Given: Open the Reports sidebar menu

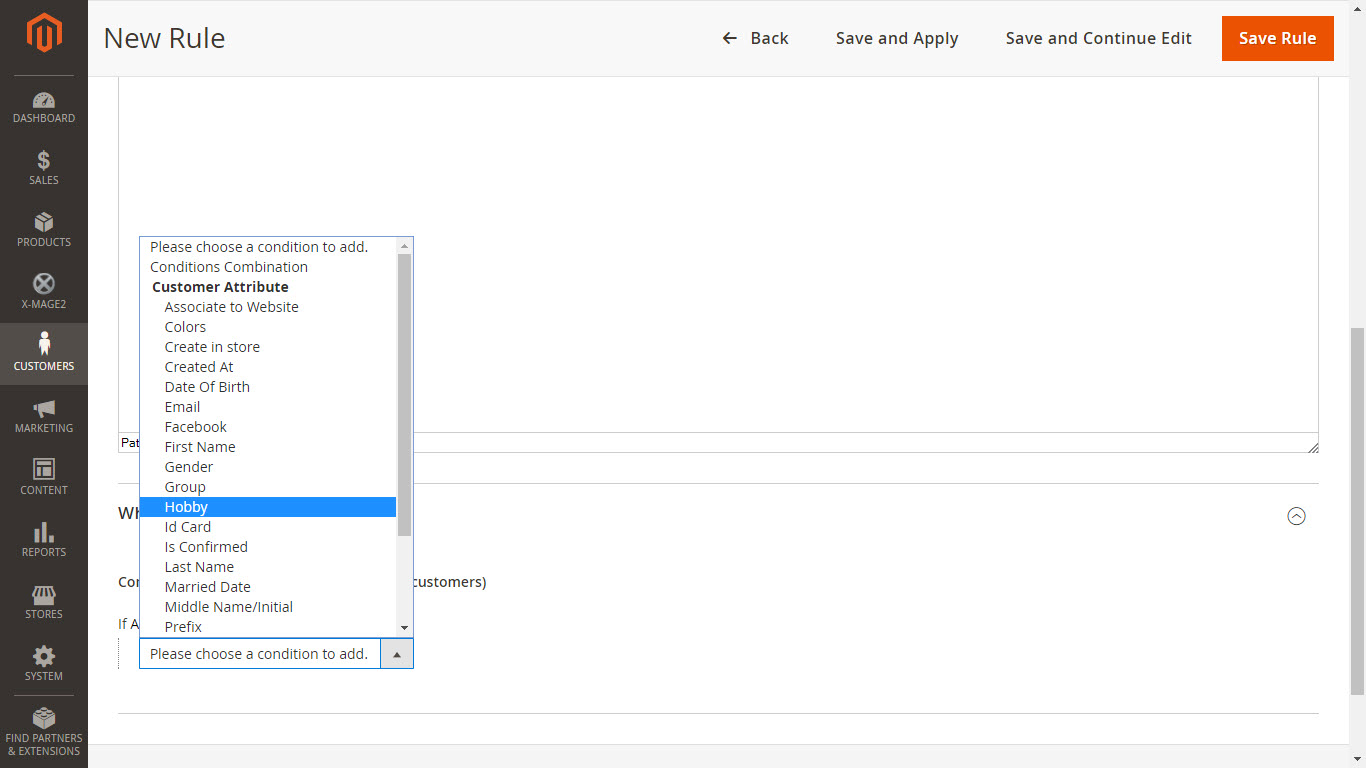Looking at the screenshot, I should 44,540.
